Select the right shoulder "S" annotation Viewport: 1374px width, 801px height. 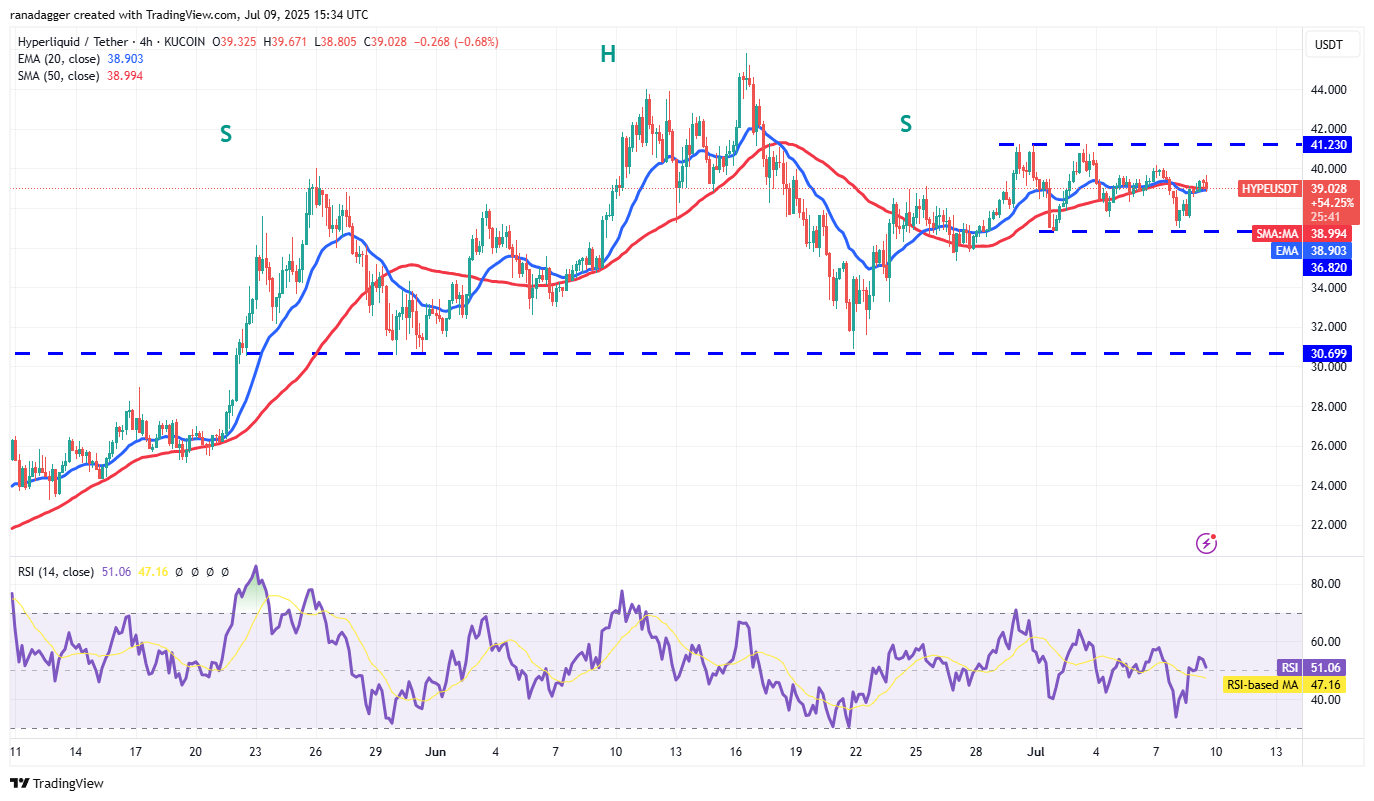906,124
